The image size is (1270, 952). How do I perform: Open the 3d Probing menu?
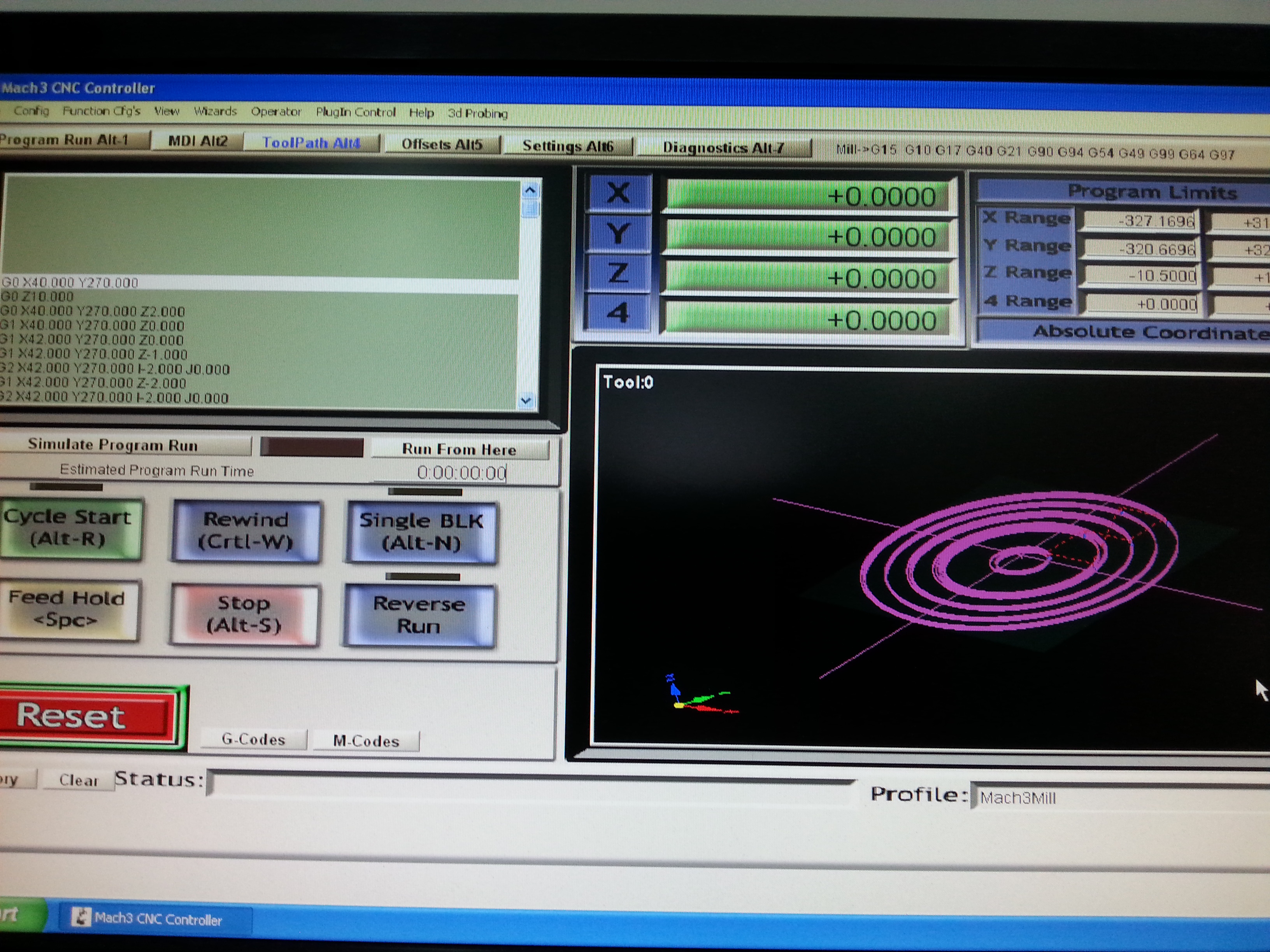478,114
